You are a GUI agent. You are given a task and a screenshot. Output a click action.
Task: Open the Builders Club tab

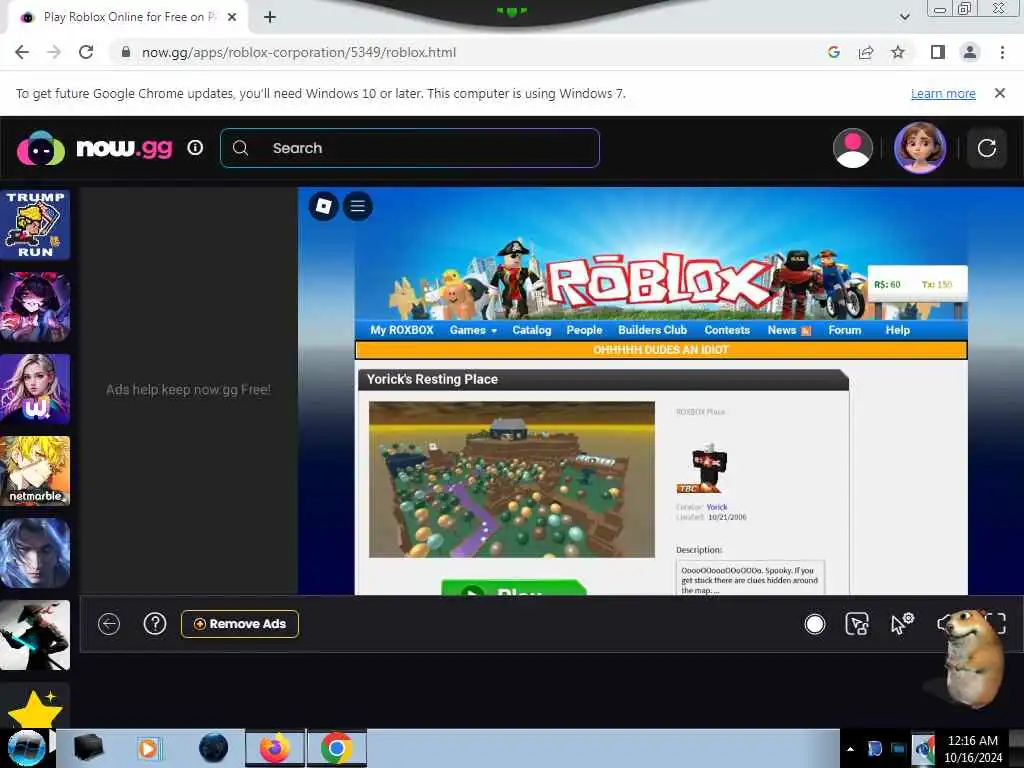(x=652, y=330)
